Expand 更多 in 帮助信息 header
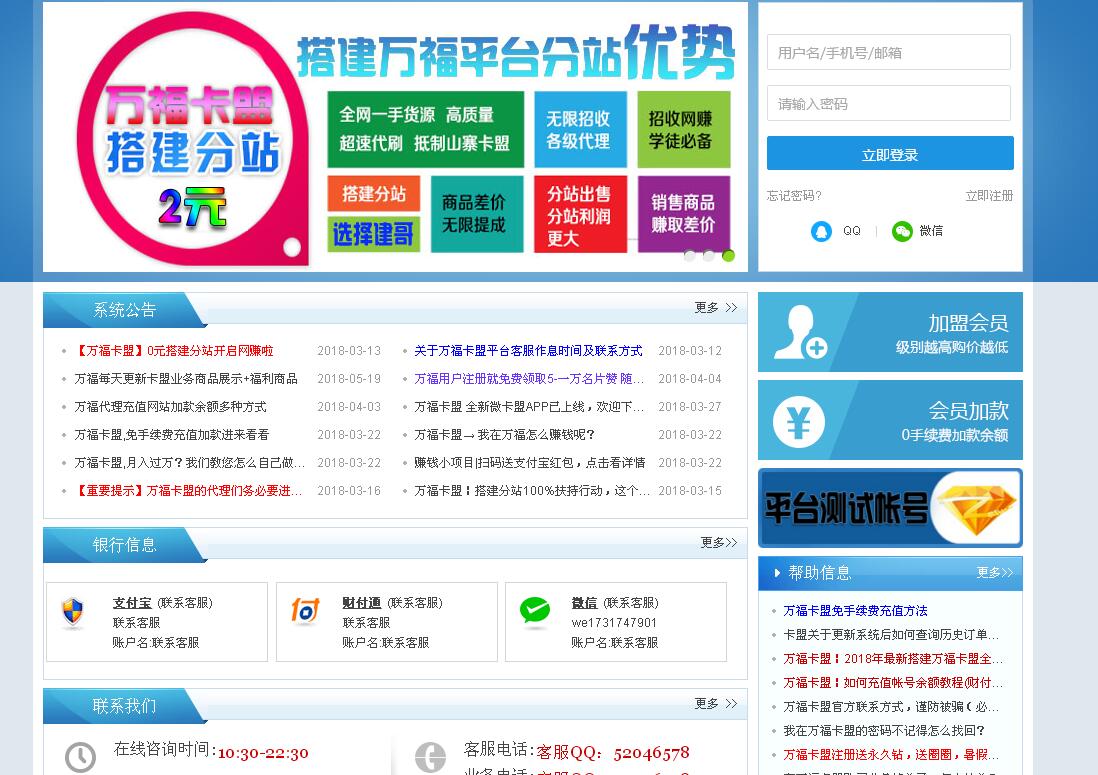The width and height of the screenshot is (1098, 775). tap(994, 573)
